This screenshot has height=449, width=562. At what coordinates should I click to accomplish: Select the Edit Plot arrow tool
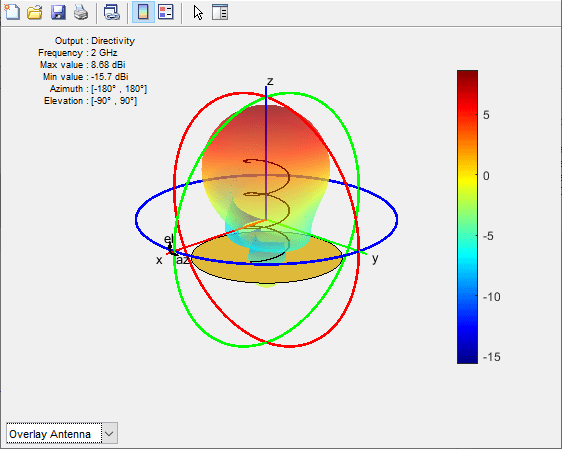[x=198, y=13]
